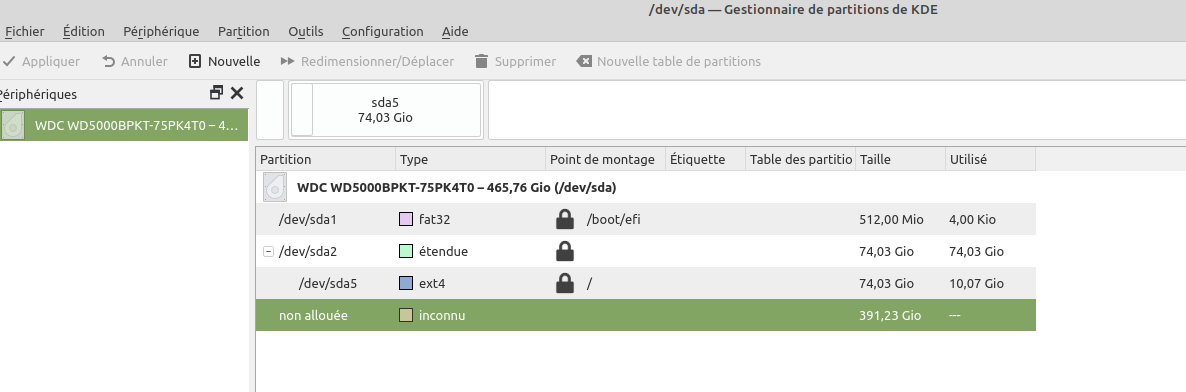
Task: Select the WDC WD5000BPKT 465,76 Gio row
Action: [x=646, y=187]
